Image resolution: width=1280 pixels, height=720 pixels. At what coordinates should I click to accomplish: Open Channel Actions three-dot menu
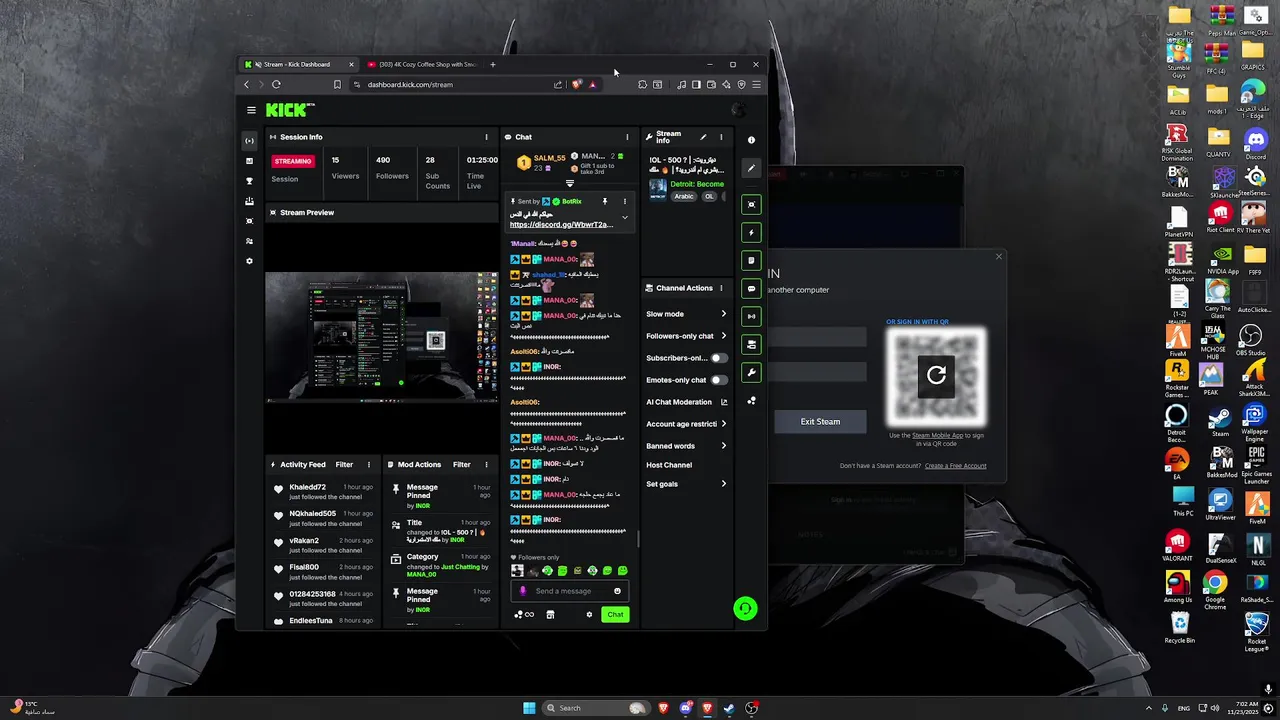tap(721, 288)
